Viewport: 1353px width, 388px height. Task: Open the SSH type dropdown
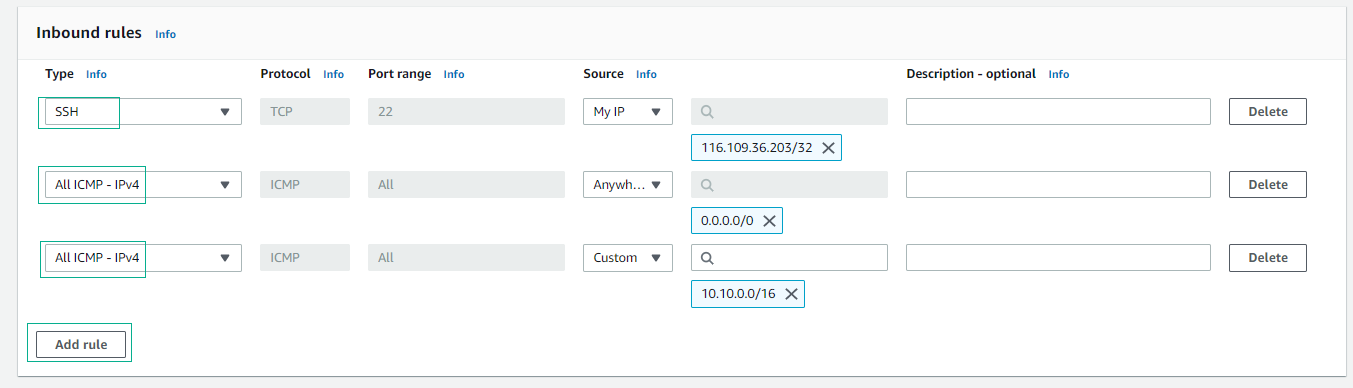[143, 111]
